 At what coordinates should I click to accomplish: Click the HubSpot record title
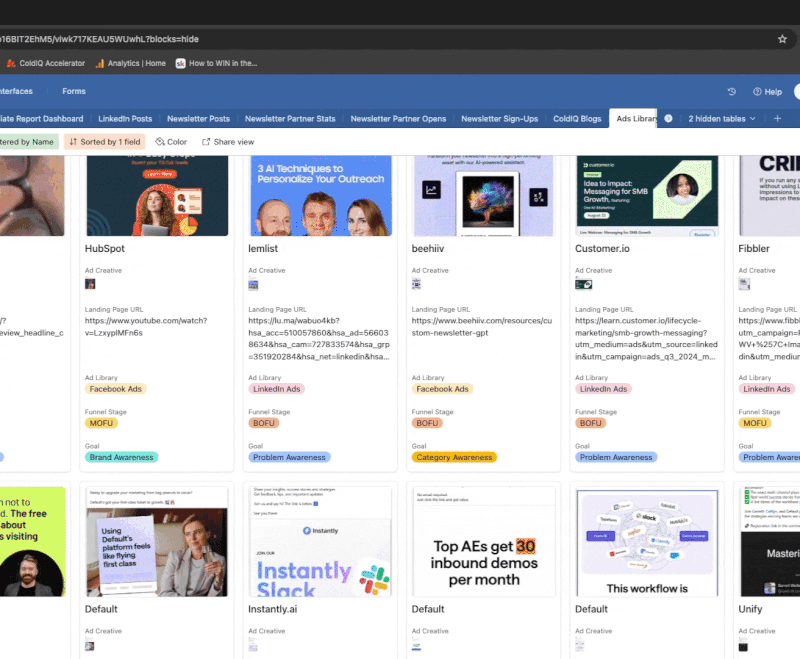click(x=105, y=248)
